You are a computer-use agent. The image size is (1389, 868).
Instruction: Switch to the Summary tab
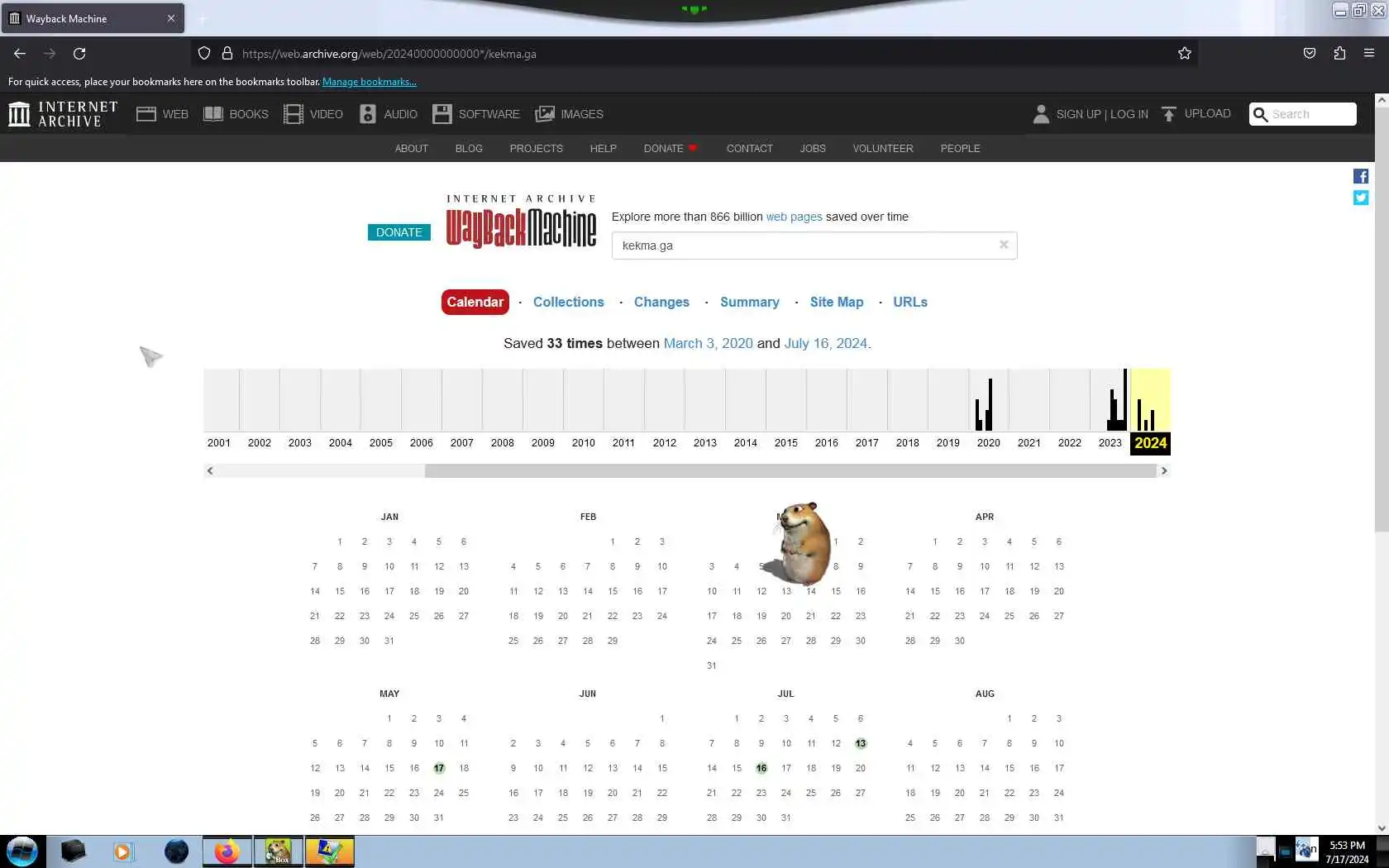[x=749, y=302]
